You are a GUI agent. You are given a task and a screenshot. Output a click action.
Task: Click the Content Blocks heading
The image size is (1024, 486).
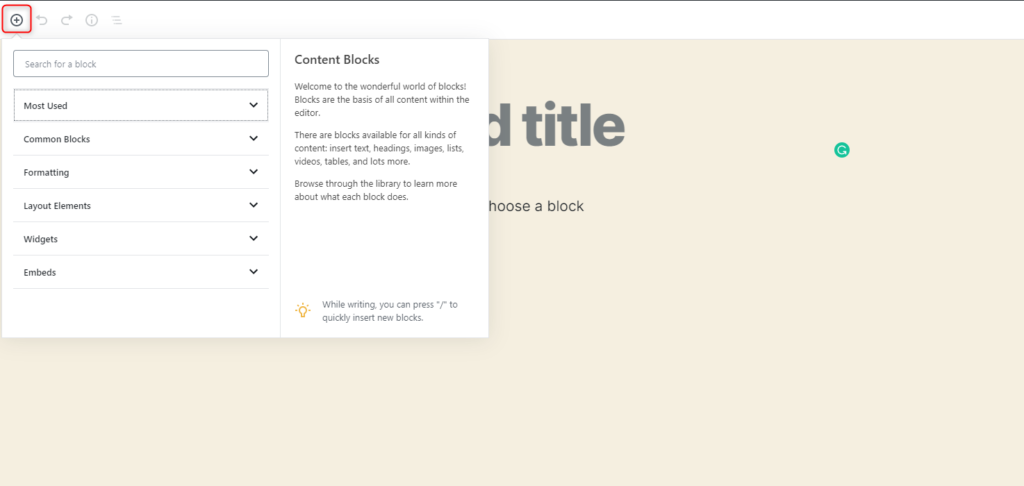[337, 60]
